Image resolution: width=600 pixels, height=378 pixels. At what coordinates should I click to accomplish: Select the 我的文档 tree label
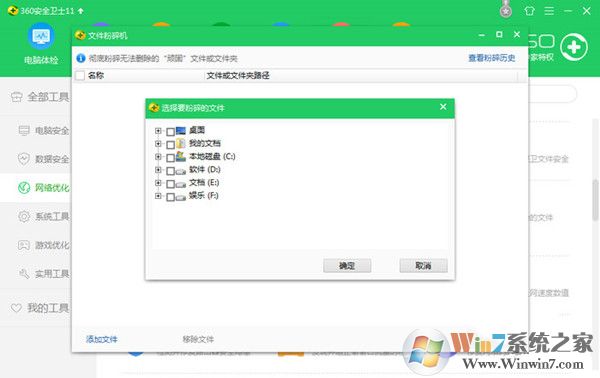(205, 143)
